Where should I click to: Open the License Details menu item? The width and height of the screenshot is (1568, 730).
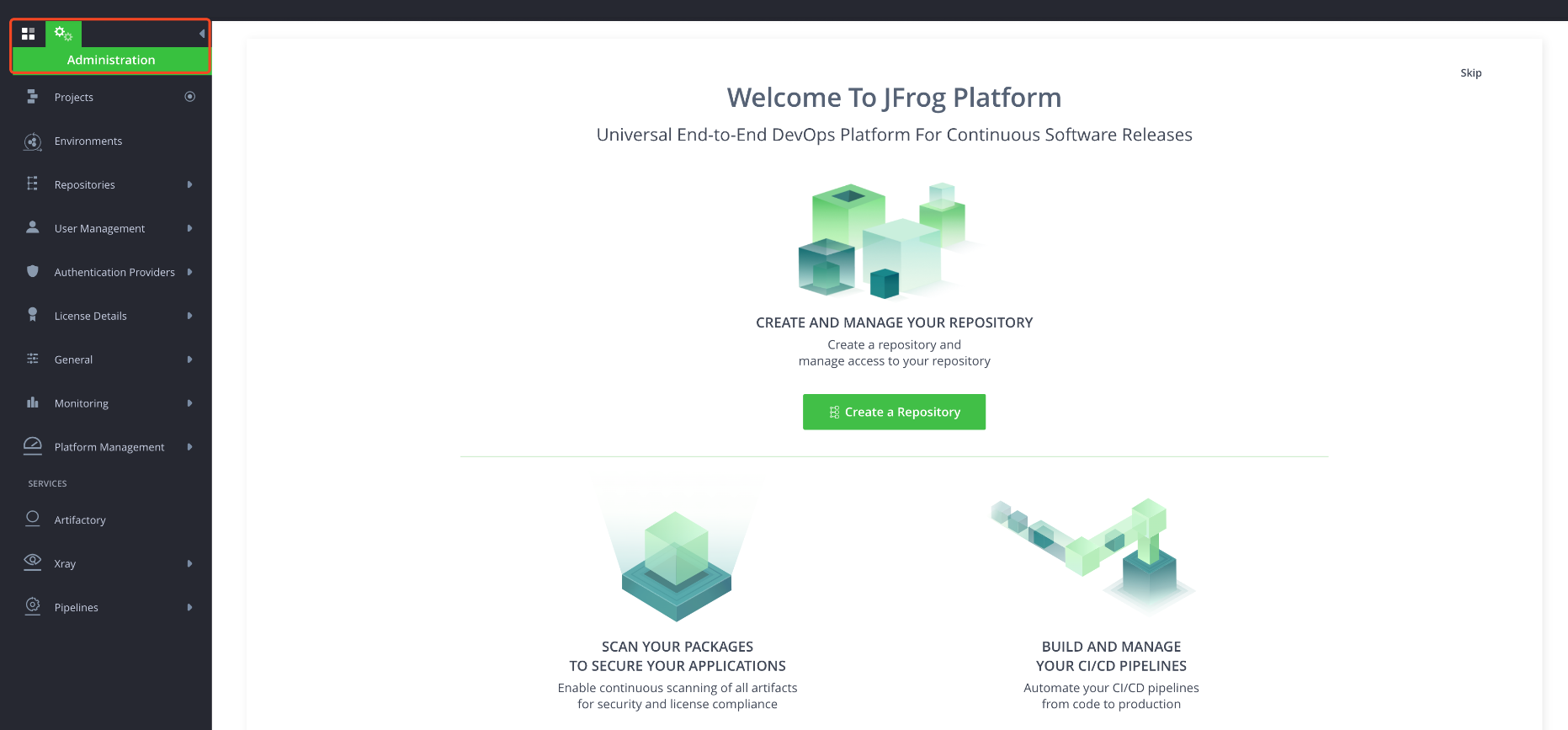pyautogui.click(x=91, y=317)
